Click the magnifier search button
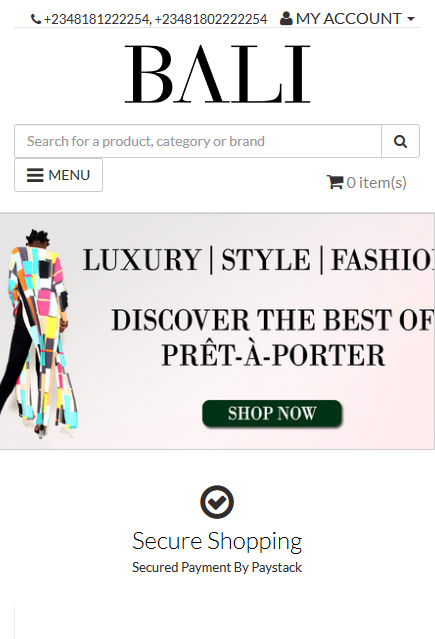 [400, 141]
